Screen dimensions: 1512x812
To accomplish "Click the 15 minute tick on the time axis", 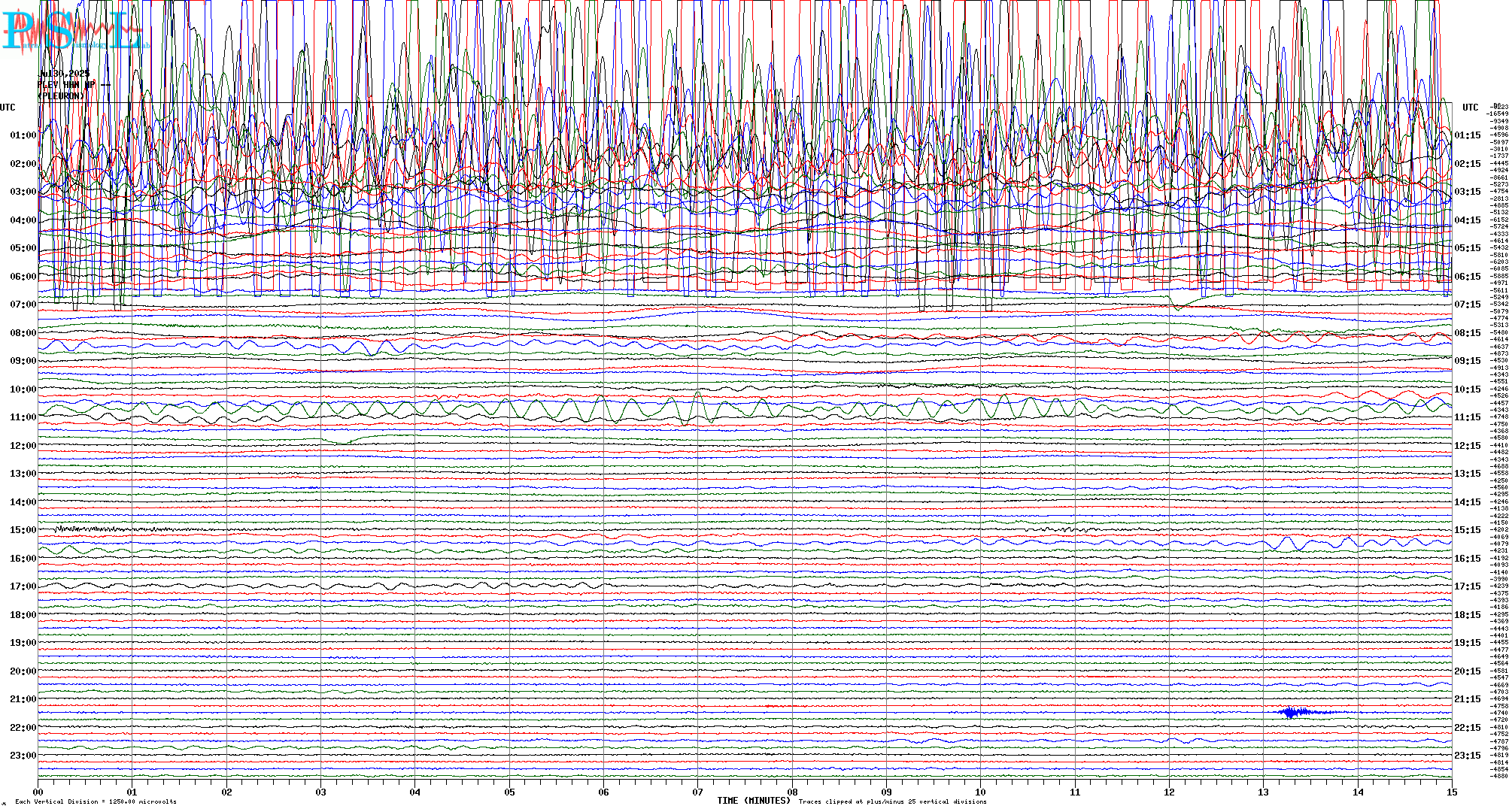I will tap(1452, 792).
